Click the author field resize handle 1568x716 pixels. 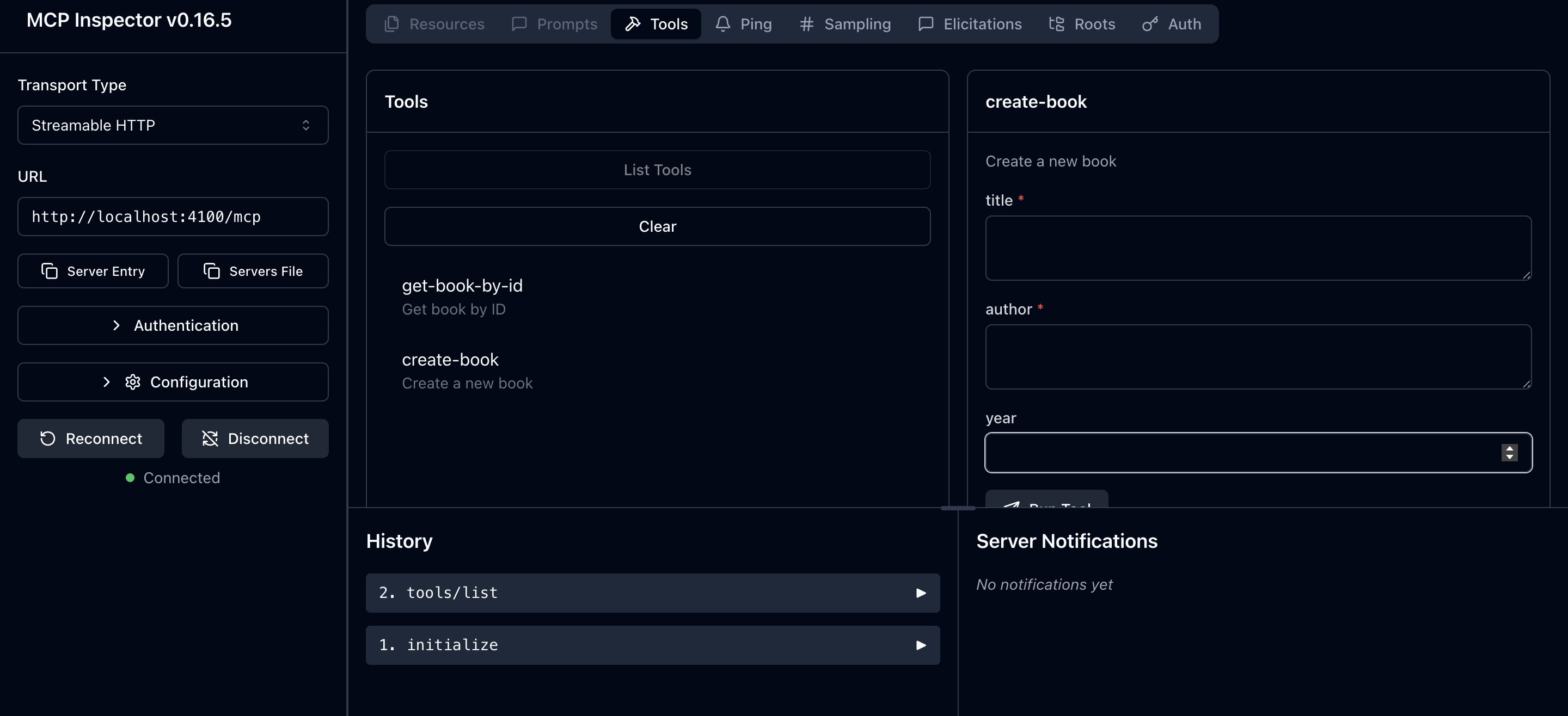1526,384
